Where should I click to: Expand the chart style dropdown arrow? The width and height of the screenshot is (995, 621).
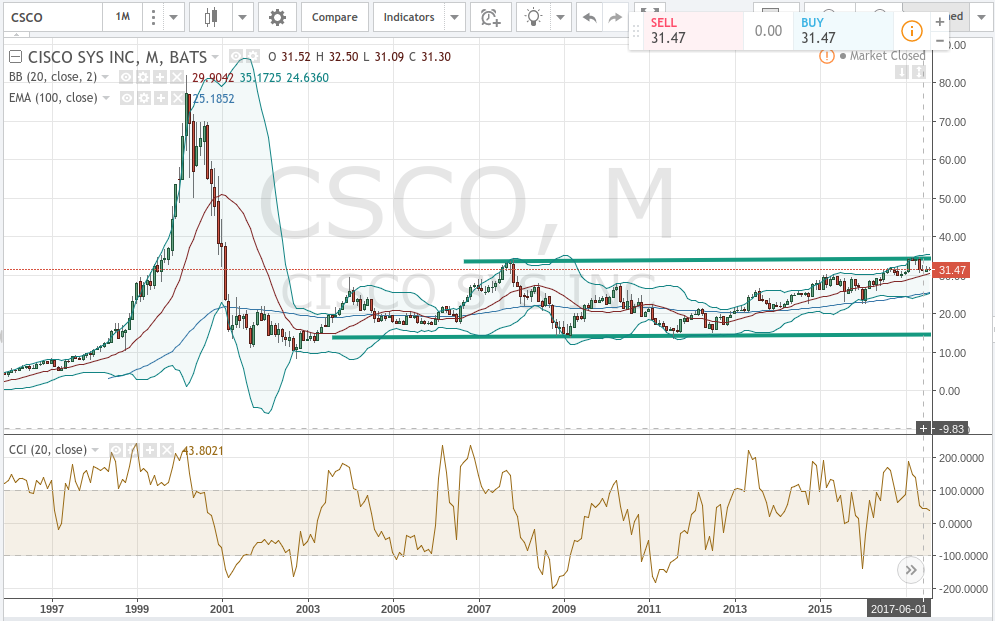[x=242, y=17]
